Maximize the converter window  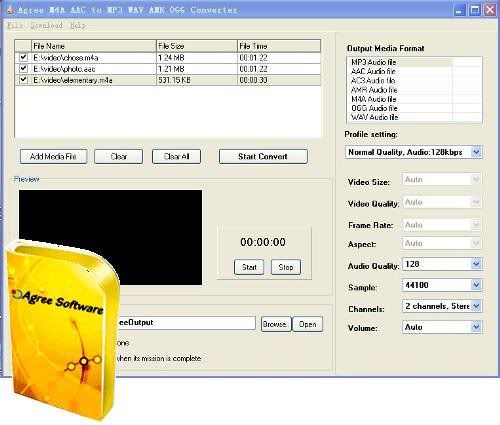pyautogui.click(x=475, y=10)
